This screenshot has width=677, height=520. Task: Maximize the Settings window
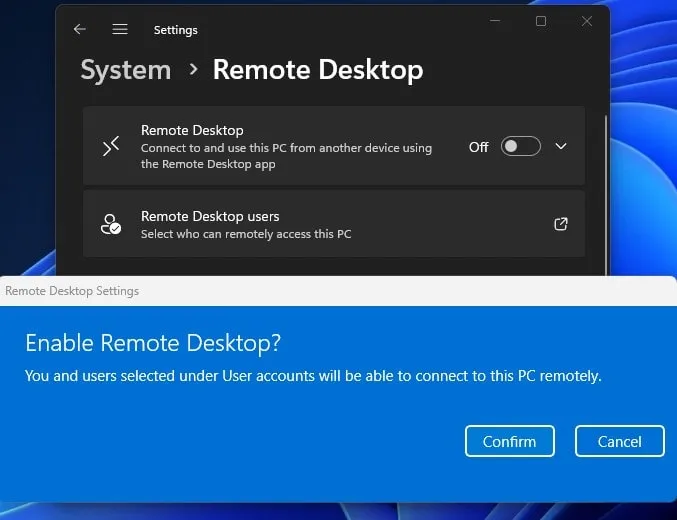(x=541, y=21)
